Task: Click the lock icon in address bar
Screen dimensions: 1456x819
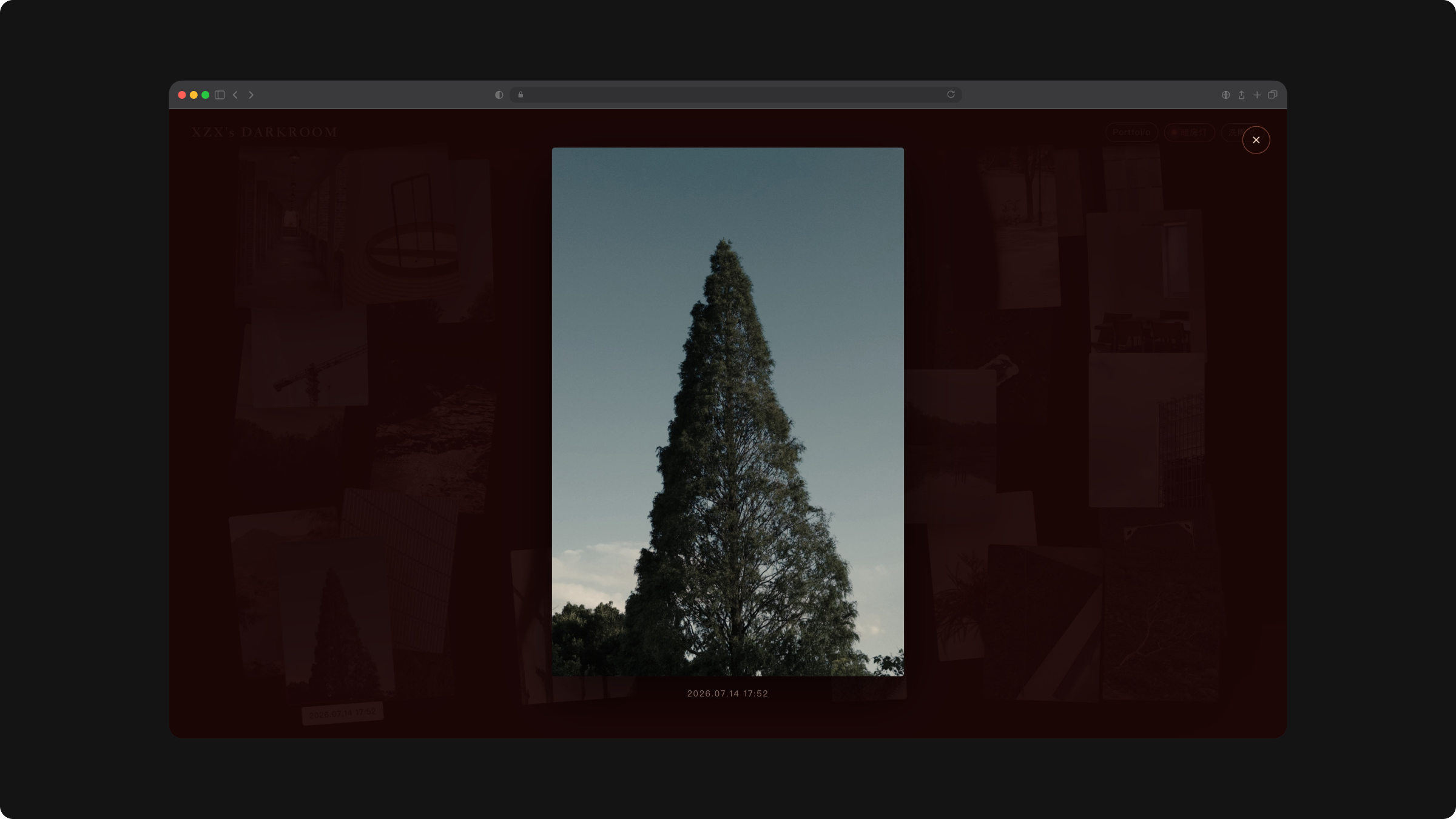Action: click(x=521, y=95)
